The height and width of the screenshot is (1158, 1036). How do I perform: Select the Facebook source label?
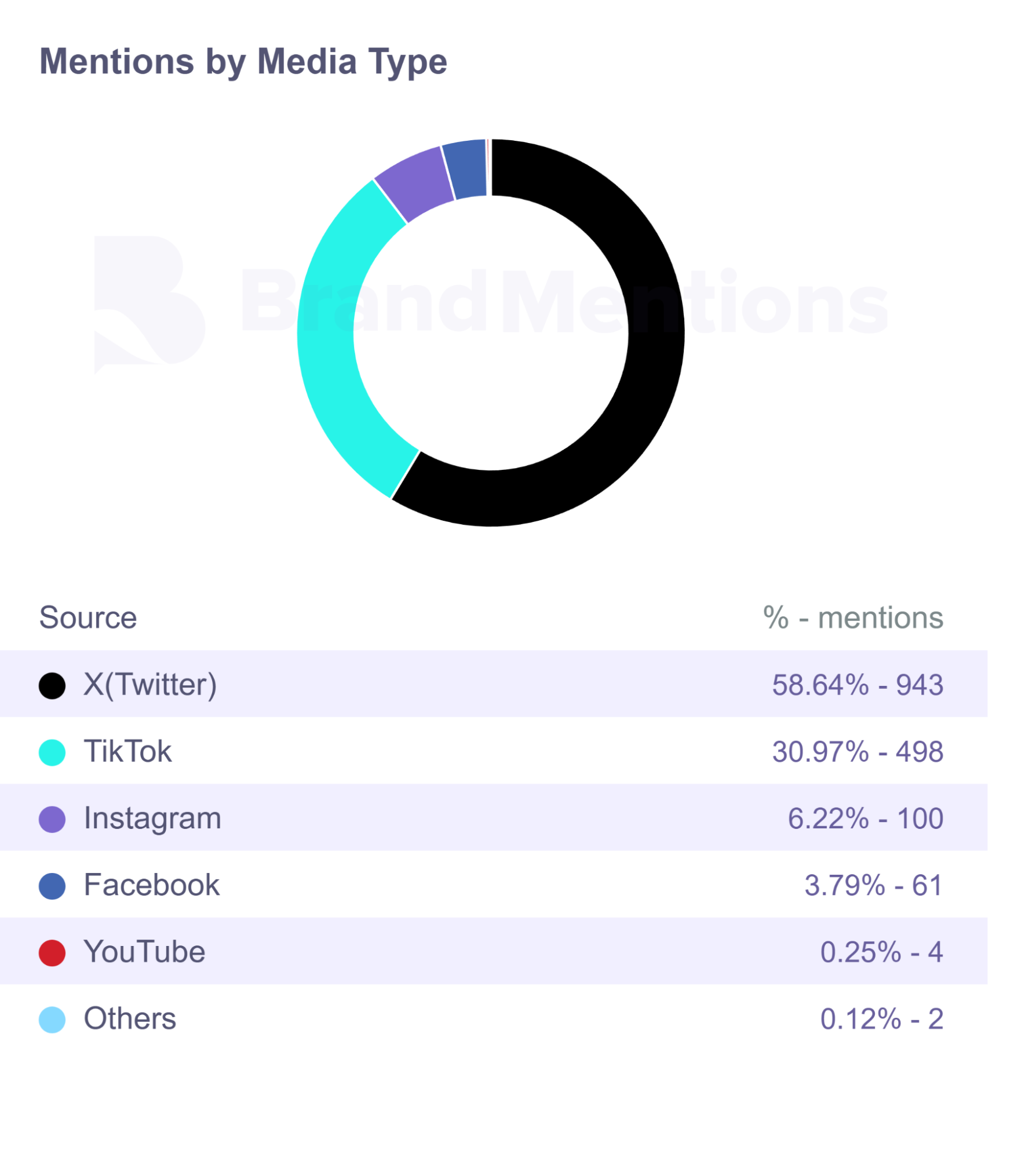[x=151, y=885]
